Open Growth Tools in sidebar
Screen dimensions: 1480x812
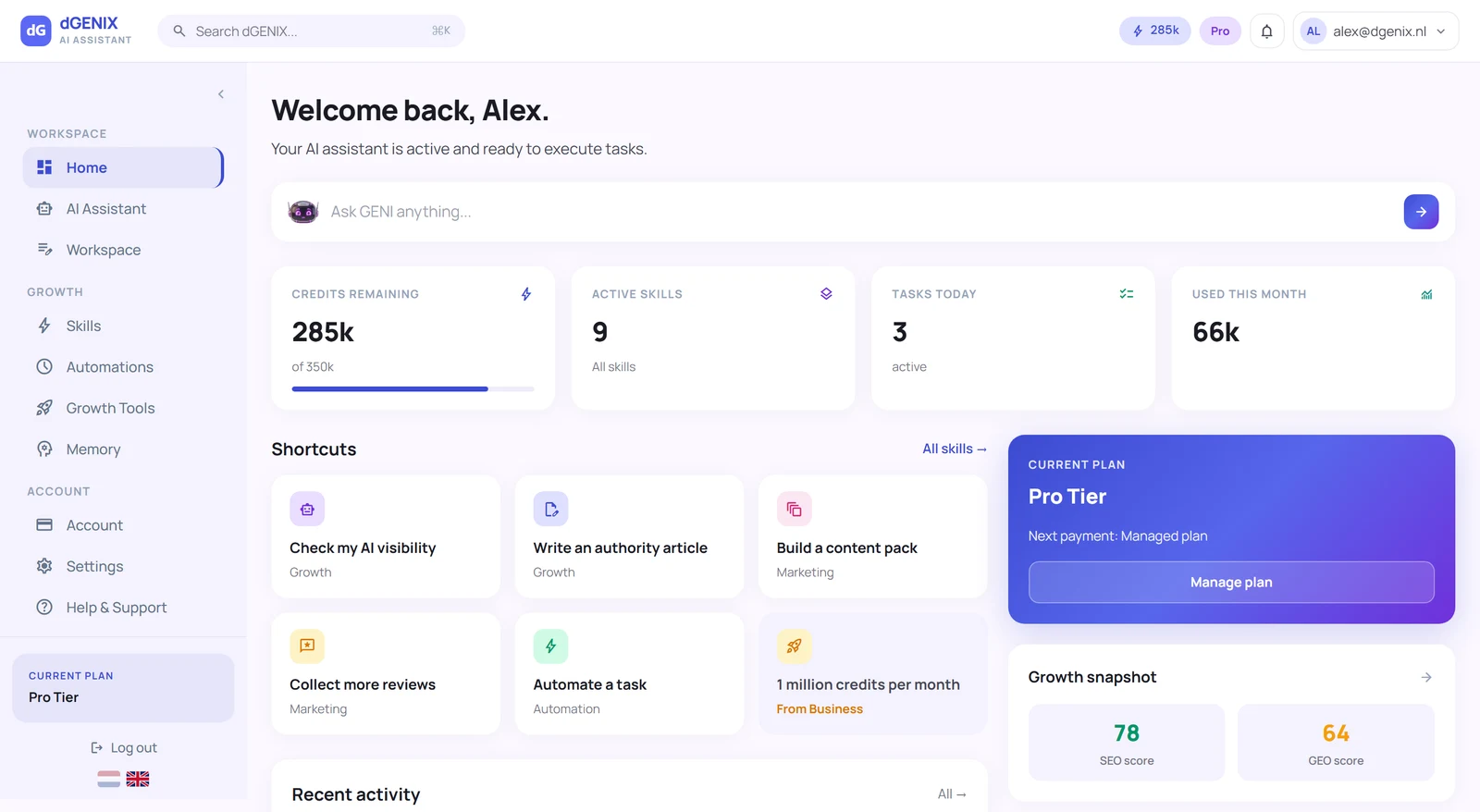pyautogui.click(x=123, y=408)
